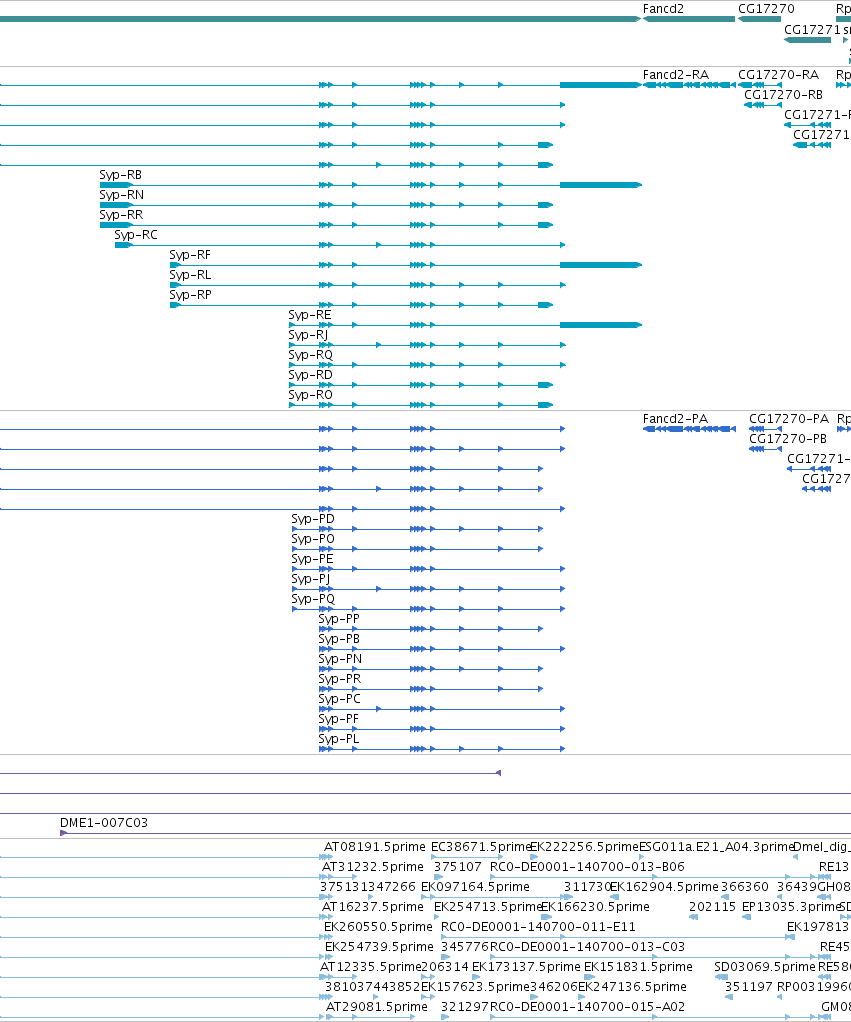Screen dimensions: 851x1022
Task: Select the EK166230.5prime EST label
Action: pos(596,907)
